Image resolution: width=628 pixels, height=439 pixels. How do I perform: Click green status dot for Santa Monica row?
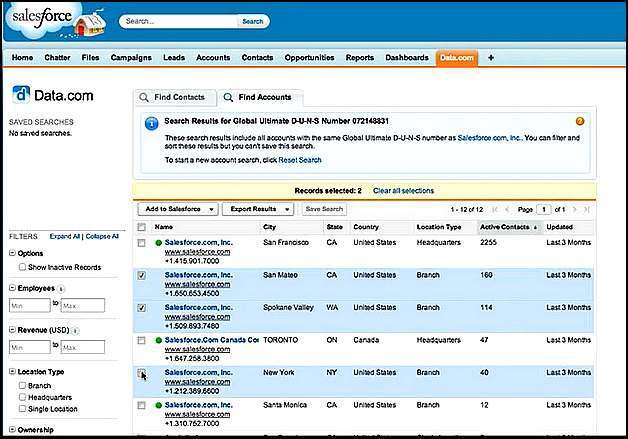tap(159, 405)
